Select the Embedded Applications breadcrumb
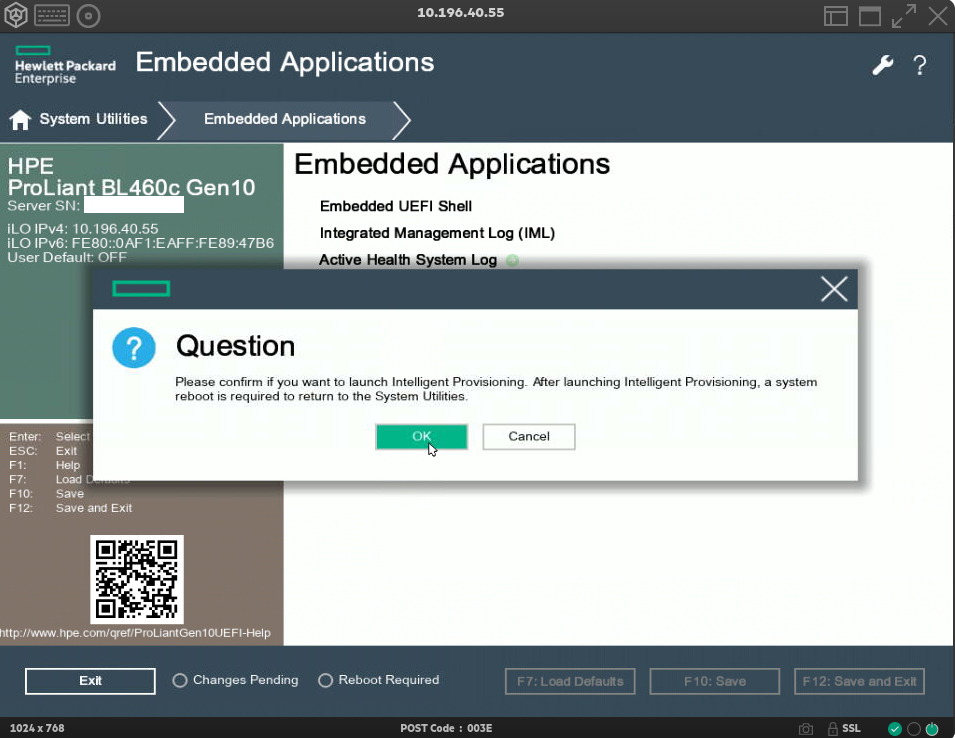Screen dimensions: 955x738 pos(285,119)
